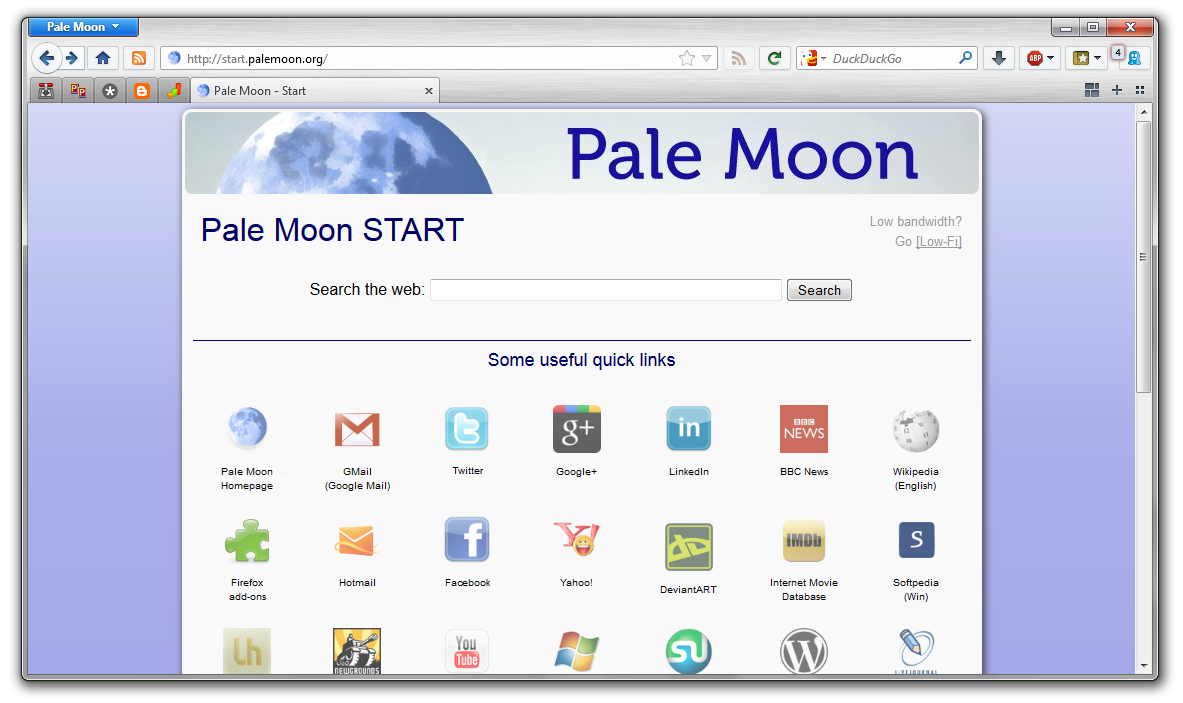Open the GMail quick link icon
Viewport: 1183px width, 703px height.
click(357, 428)
